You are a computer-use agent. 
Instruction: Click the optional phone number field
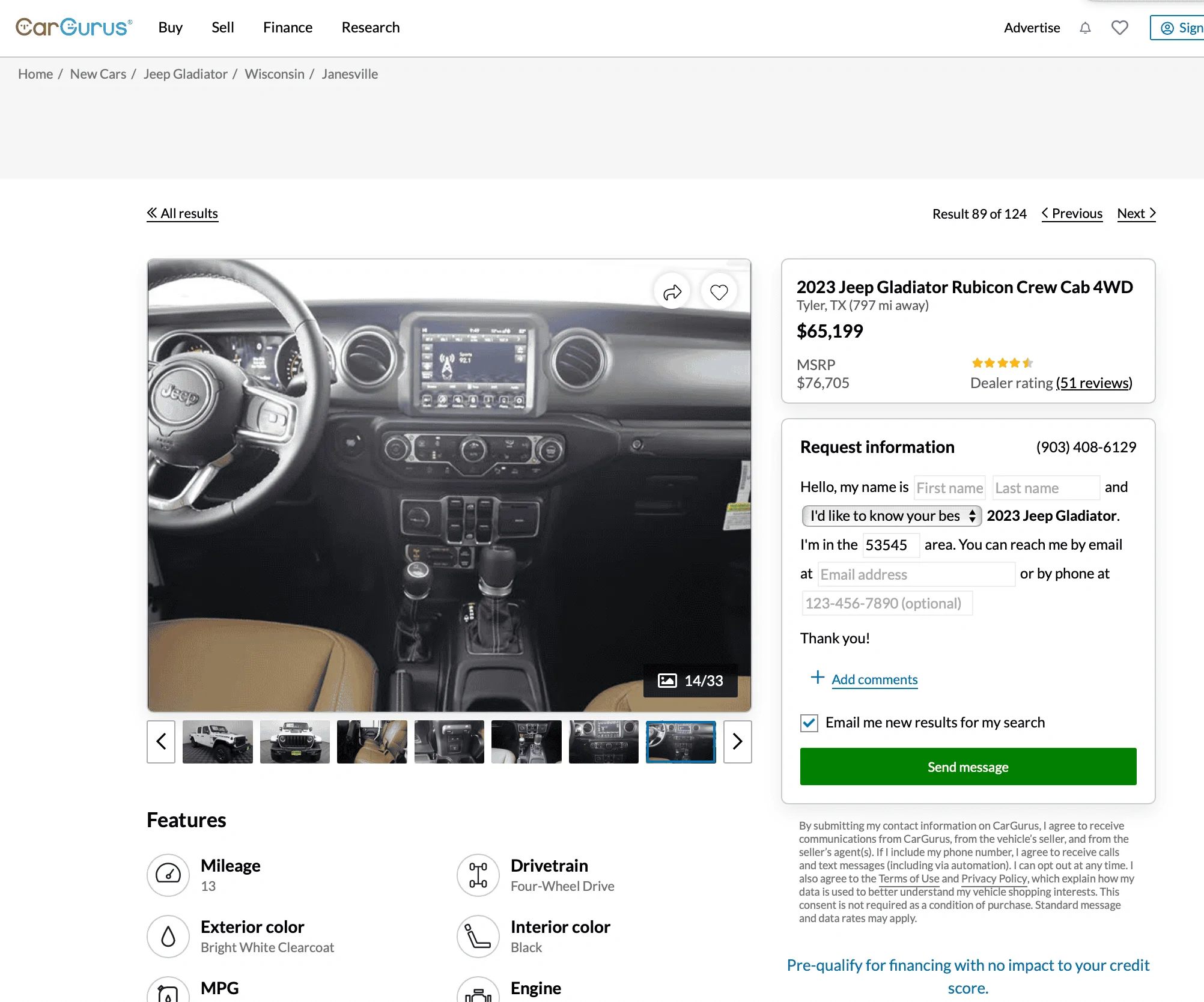point(887,603)
